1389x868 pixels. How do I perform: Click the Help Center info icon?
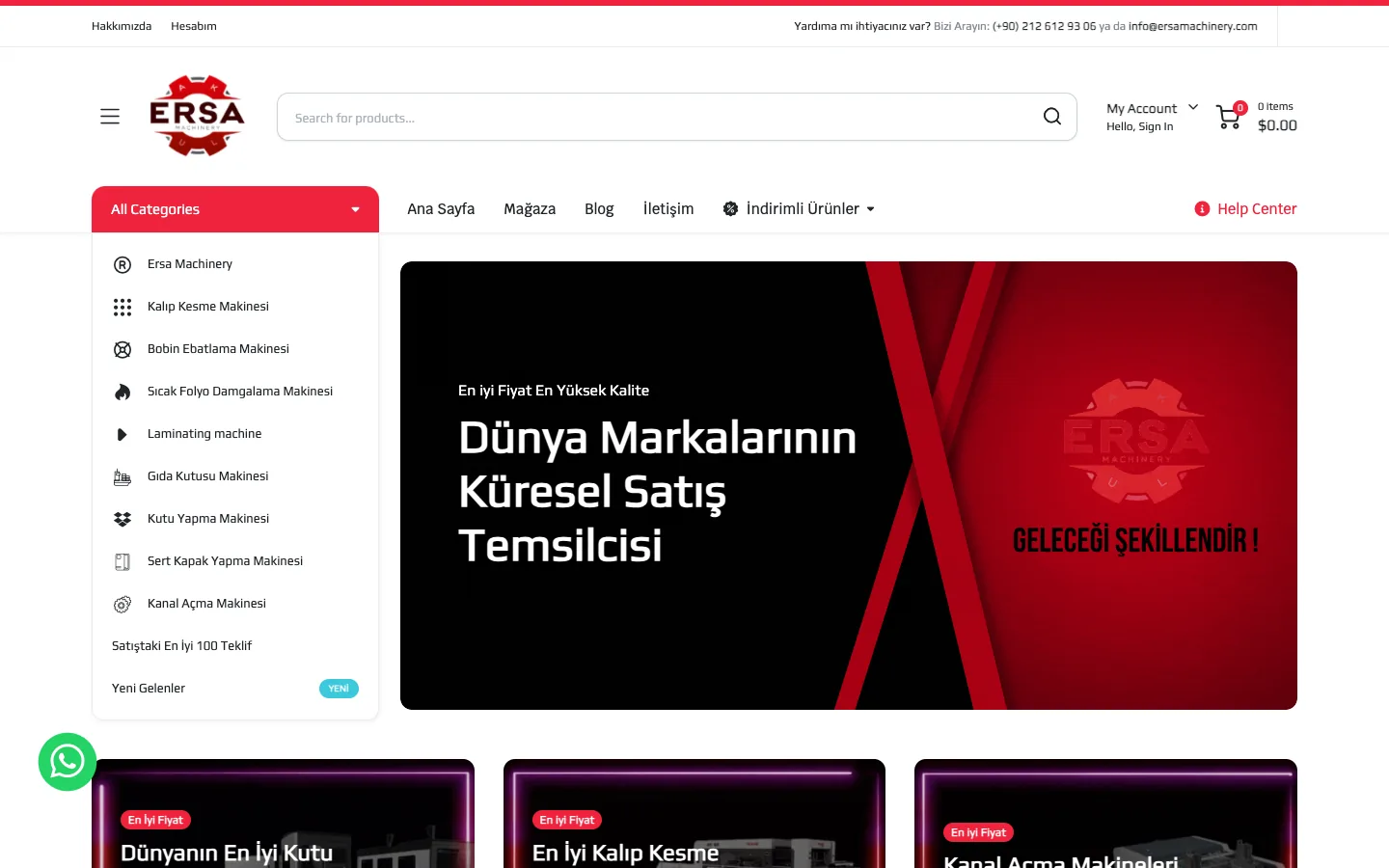[x=1202, y=209]
